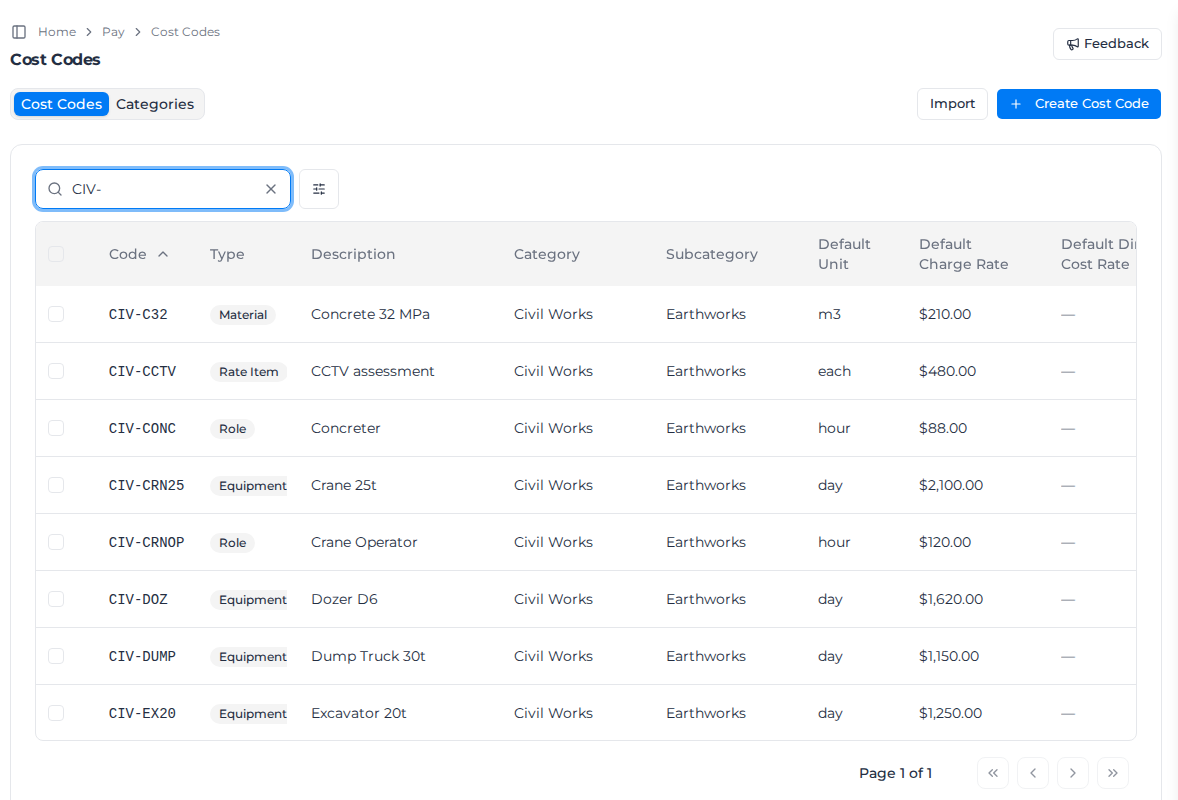Click the Page 1 of 1 label
The width and height of the screenshot is (1178, 800).
[896, 773]
